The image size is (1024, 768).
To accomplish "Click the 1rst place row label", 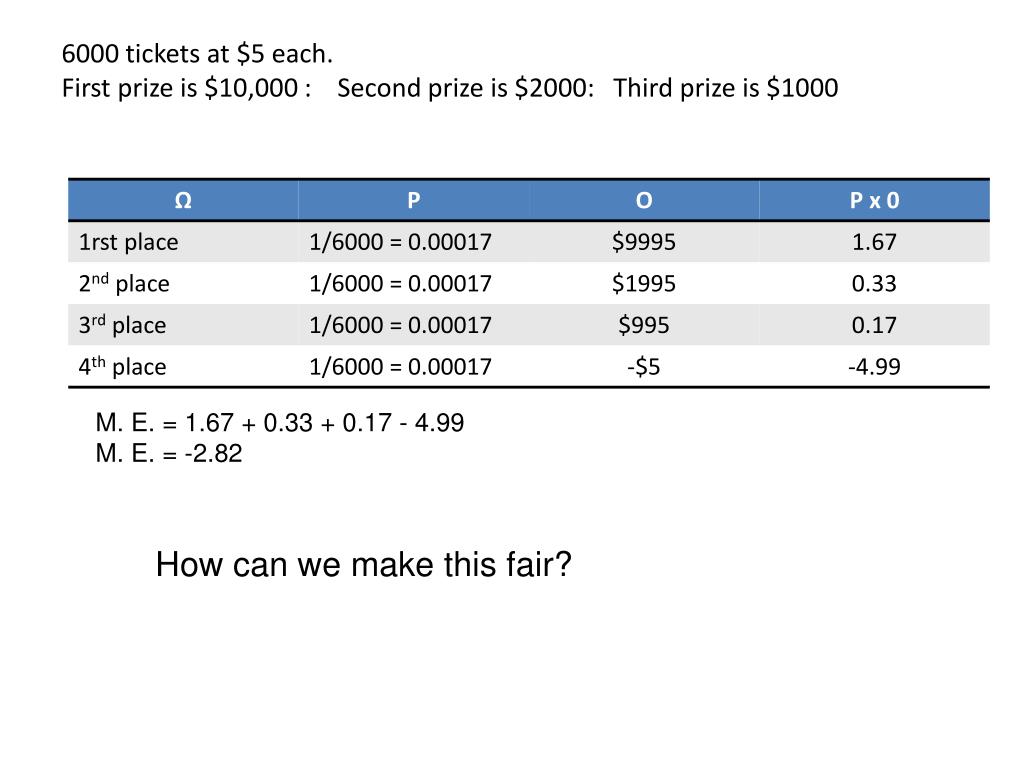I will click(129, 242).
